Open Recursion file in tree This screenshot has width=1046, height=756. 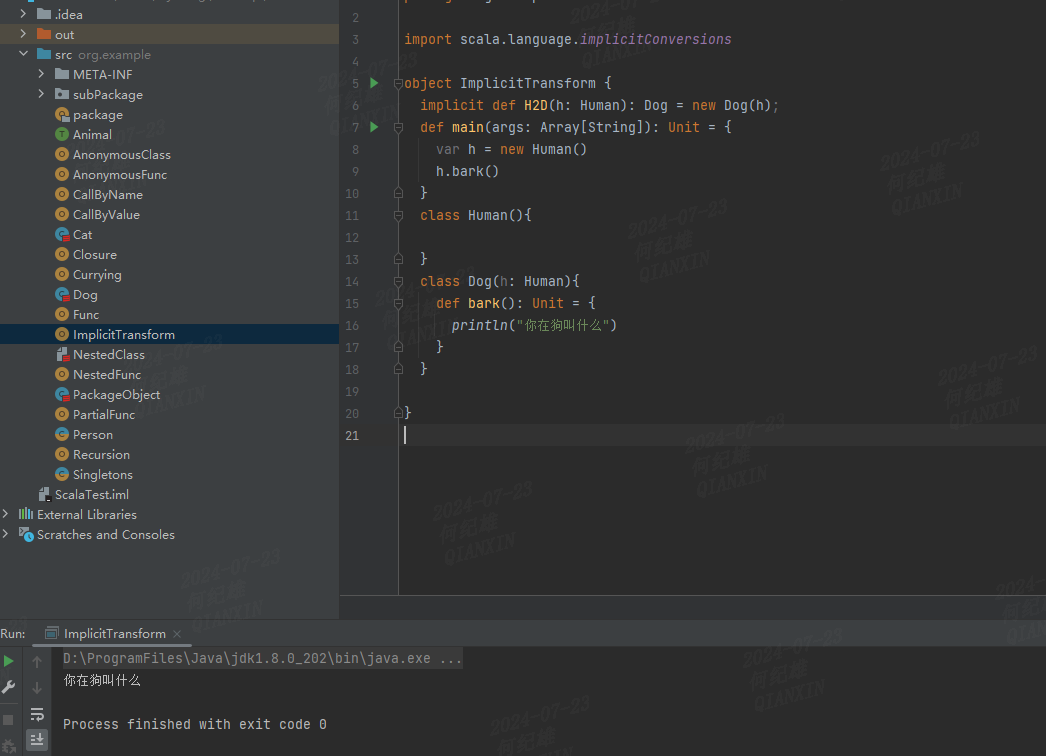[x=101, y=455]
